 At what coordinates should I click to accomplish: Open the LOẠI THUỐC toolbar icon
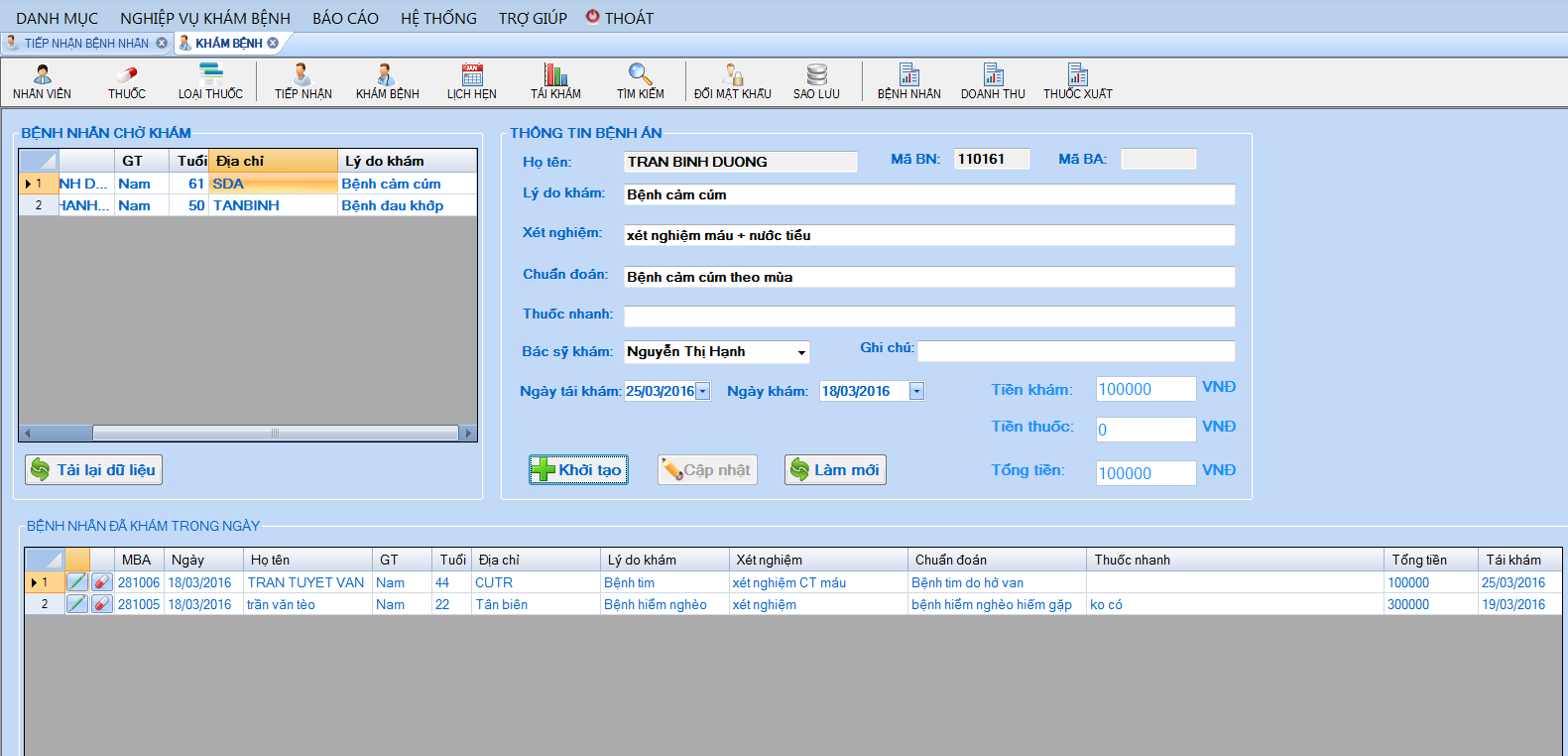(x=210, y=81)
